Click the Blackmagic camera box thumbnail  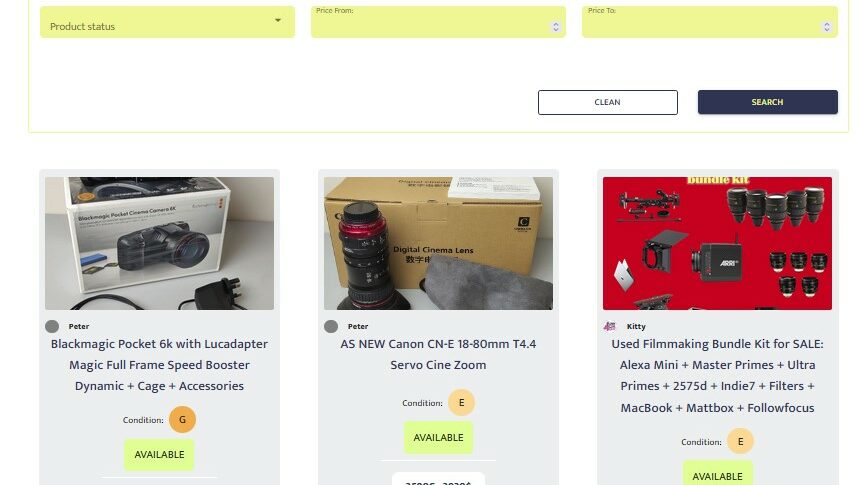click(159, 243)
